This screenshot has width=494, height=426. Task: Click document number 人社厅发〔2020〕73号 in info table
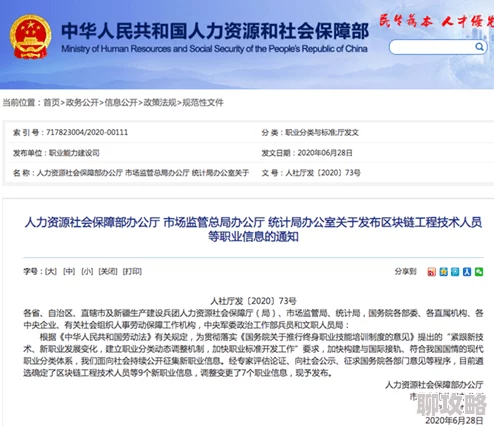pyautogui.click(x=323, y=173)
